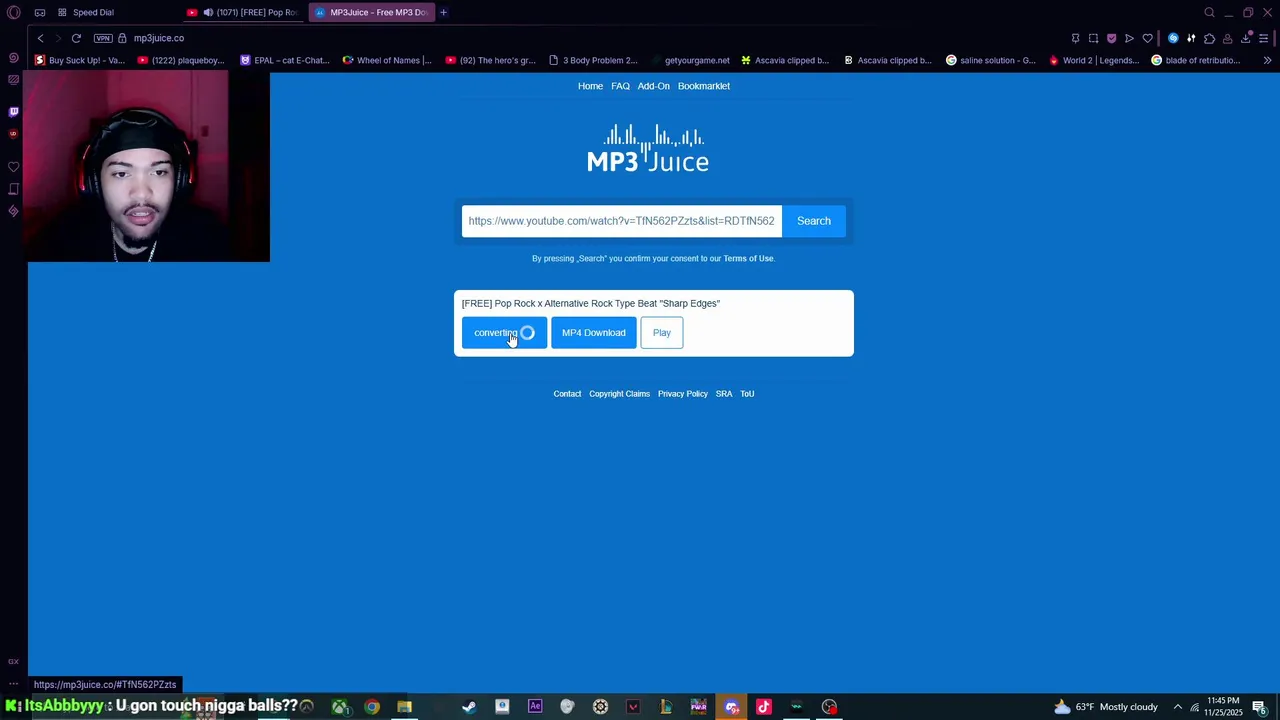Open the '3 Body Problem 2' bookmark

point(593,60)
